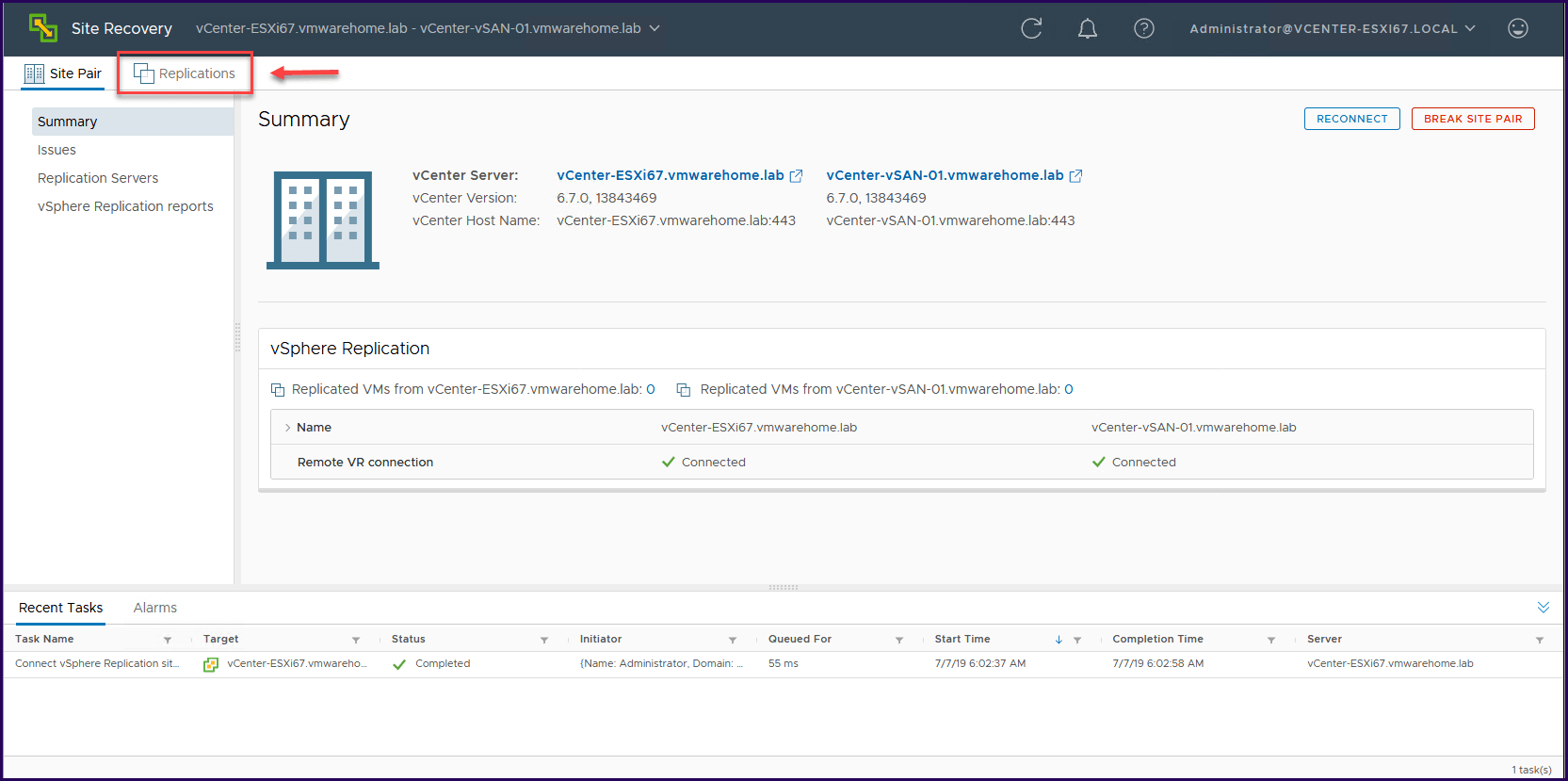The width and height of the screenshot is (1568, 781).
Task: Refresh the view with the reload icon
Action: (x=1031, y=28)
